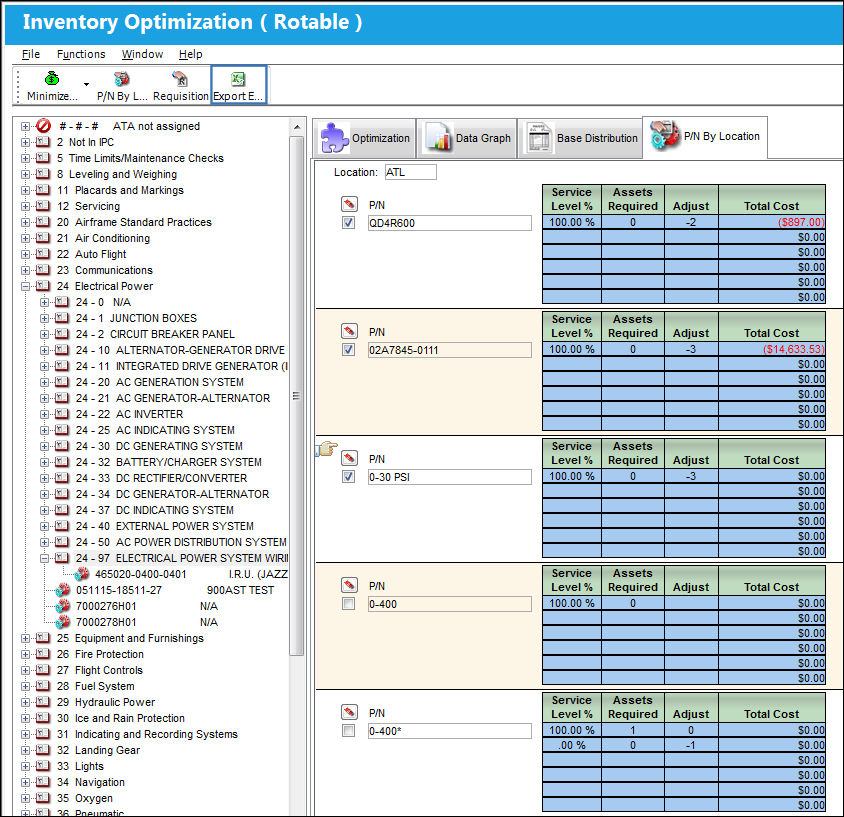Switch to the Base Distribution tab
This screenshot has height=817, width=844.
tap(580, 138)
